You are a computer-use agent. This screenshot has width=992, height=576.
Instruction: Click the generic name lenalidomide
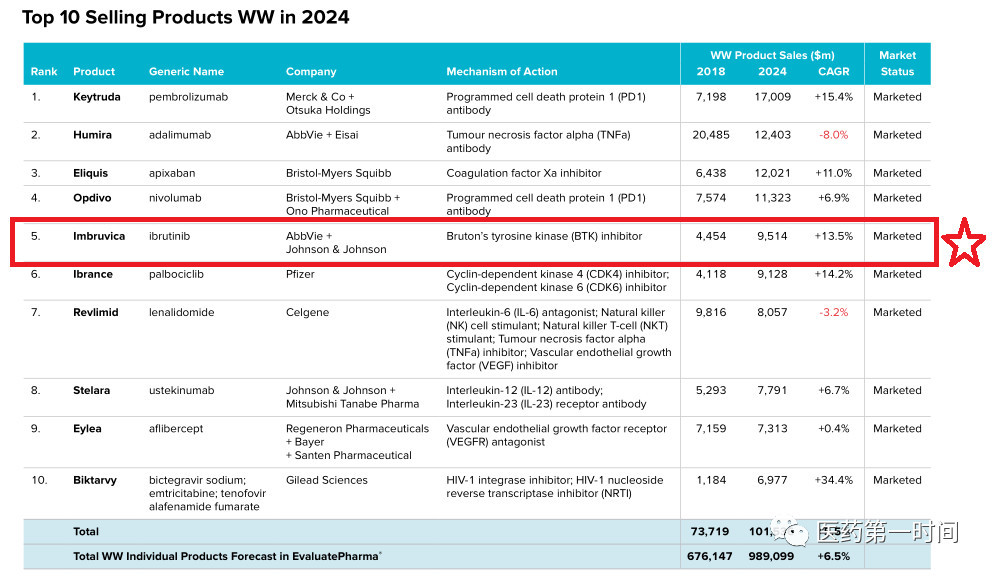(x=182, y=312)
